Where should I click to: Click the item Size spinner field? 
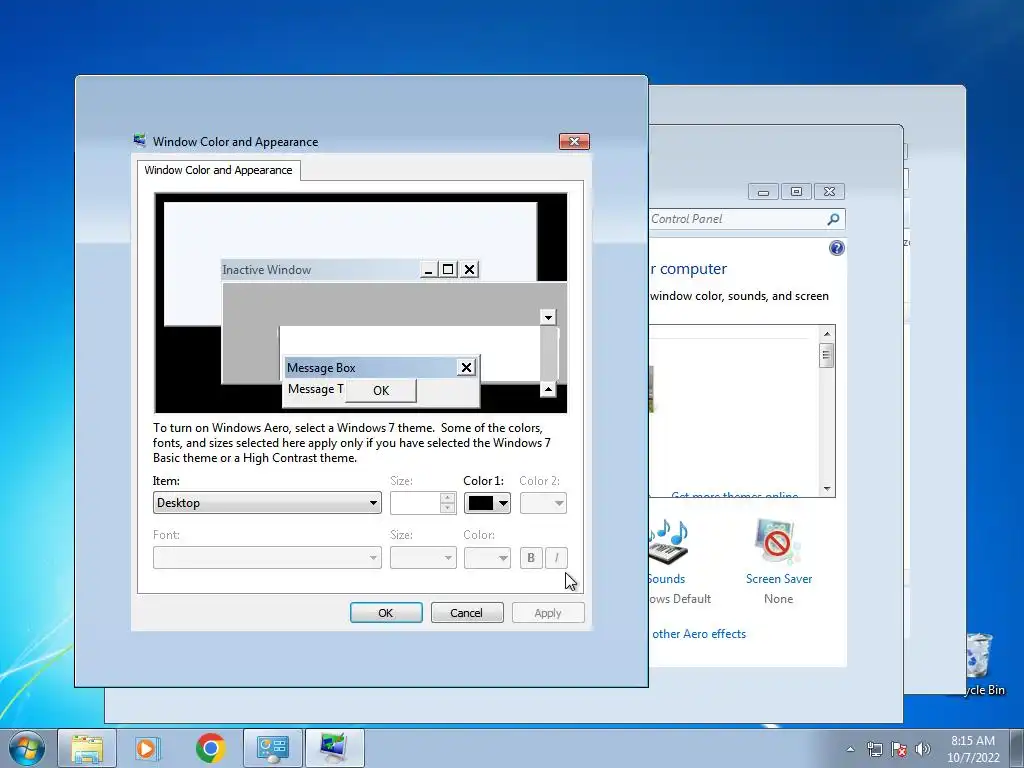click(423, 503)
